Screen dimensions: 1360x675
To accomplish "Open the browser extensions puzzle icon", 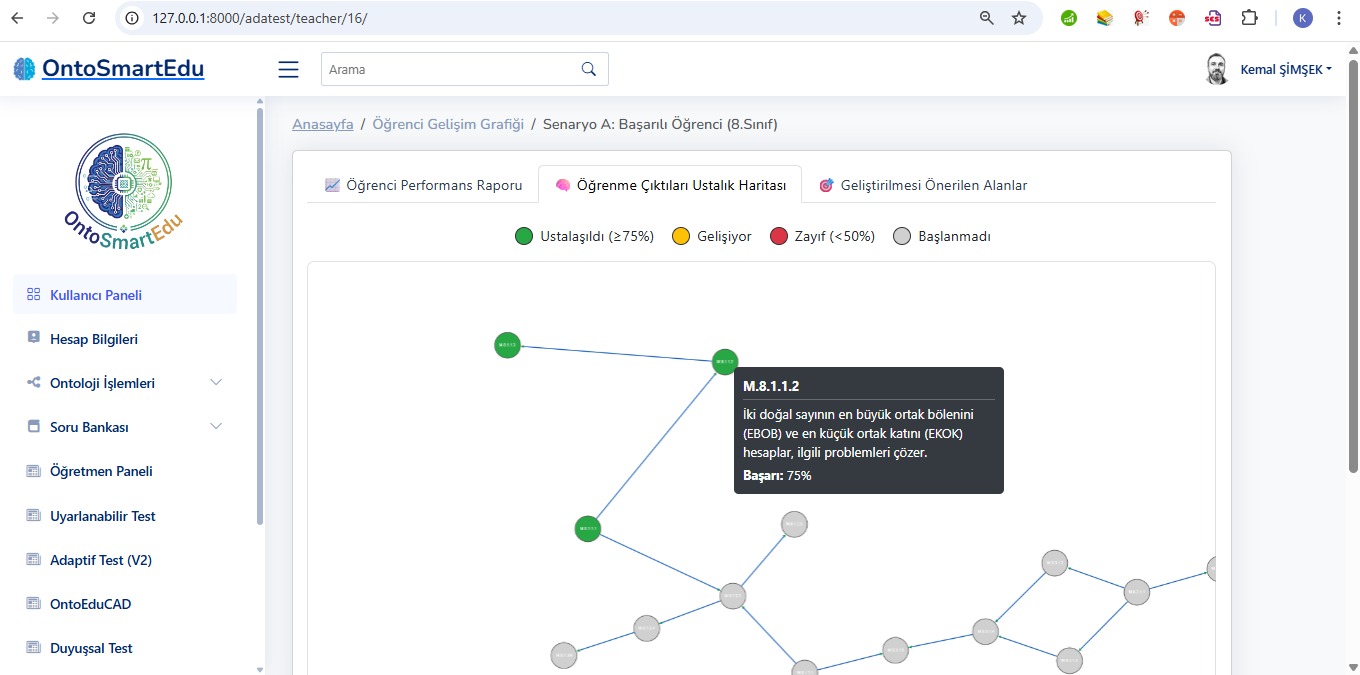I will [x=1249, y=18].
